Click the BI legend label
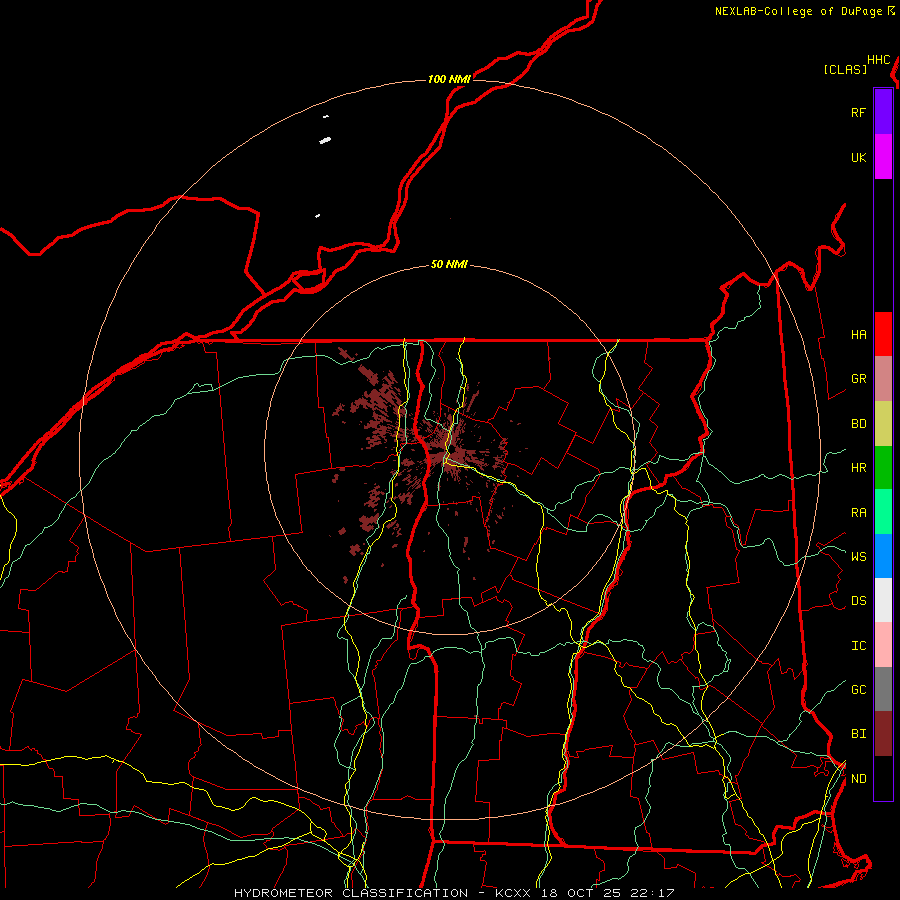Image resolution: width=900 pixels, height=900 pixels. point(858,734)
